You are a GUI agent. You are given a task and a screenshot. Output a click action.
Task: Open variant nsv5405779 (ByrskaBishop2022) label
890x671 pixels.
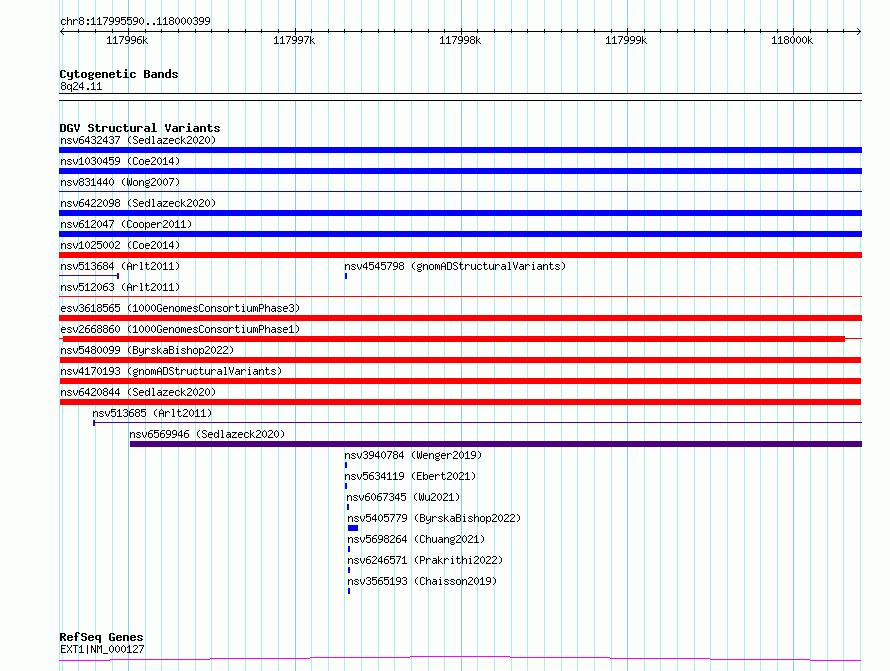[434, 518]
